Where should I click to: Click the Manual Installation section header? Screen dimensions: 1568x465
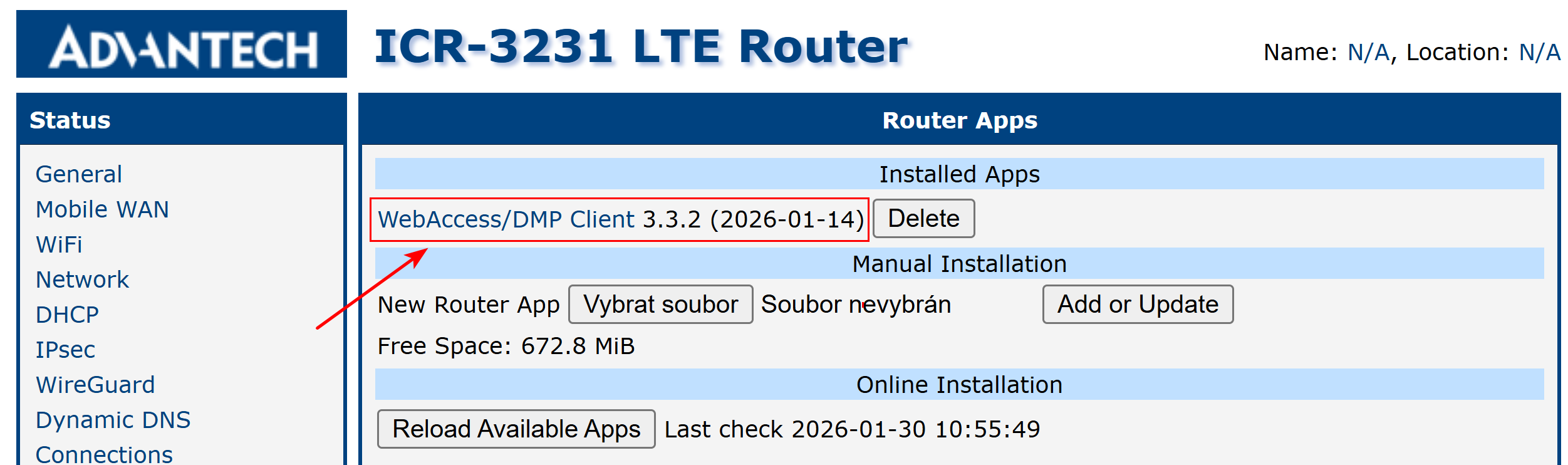point(959,263)
